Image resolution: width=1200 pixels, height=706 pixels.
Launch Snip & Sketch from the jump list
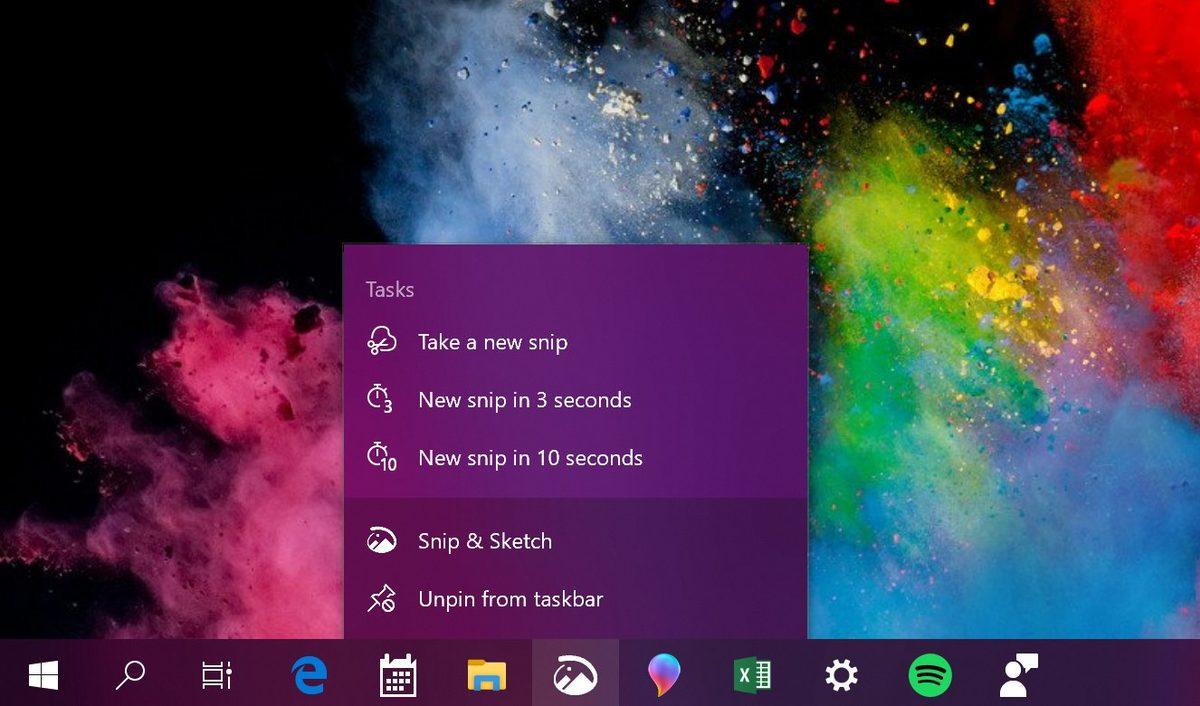(484, 540)
